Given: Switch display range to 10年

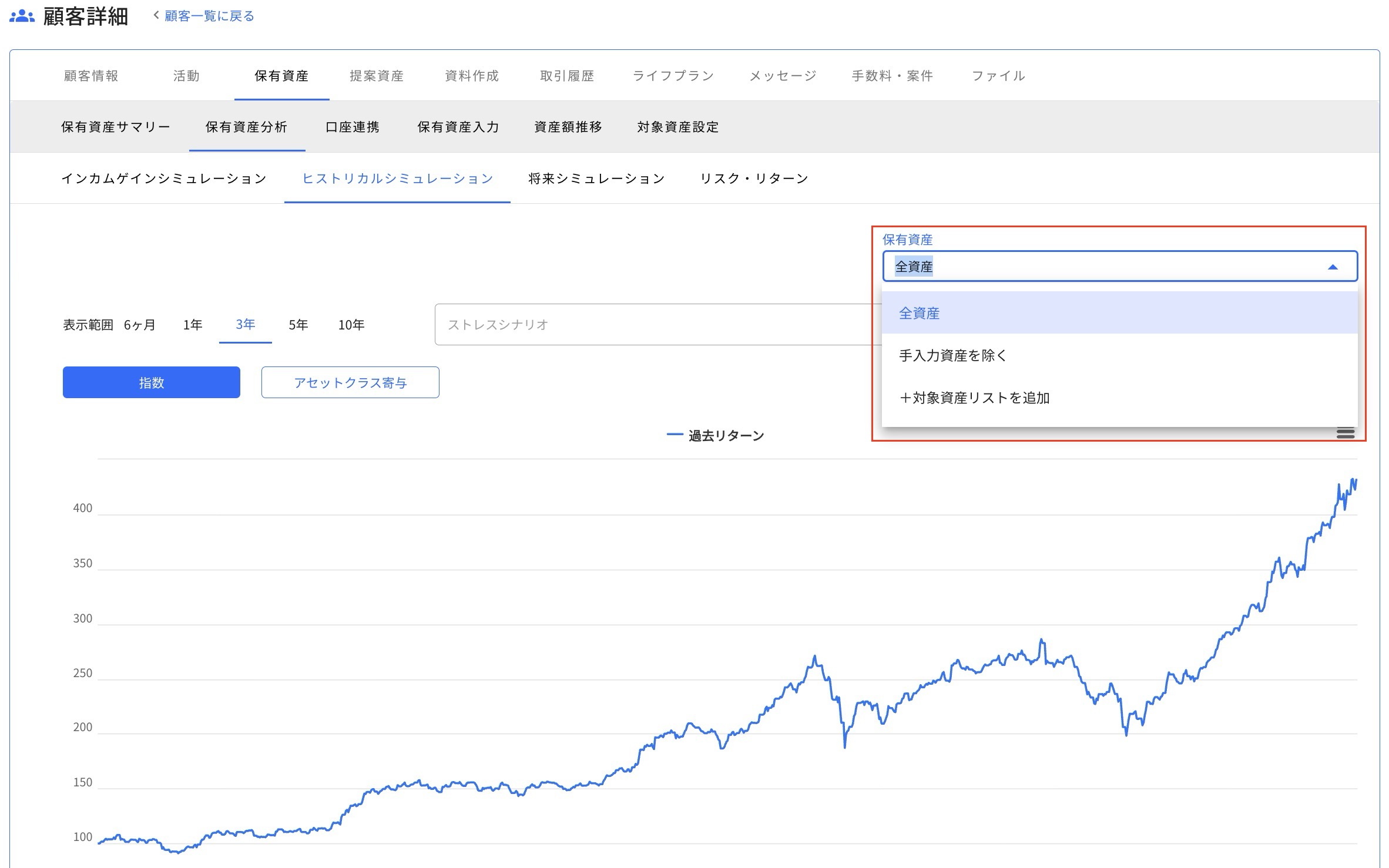Looking at the screenshot, I should pos(351,324).
